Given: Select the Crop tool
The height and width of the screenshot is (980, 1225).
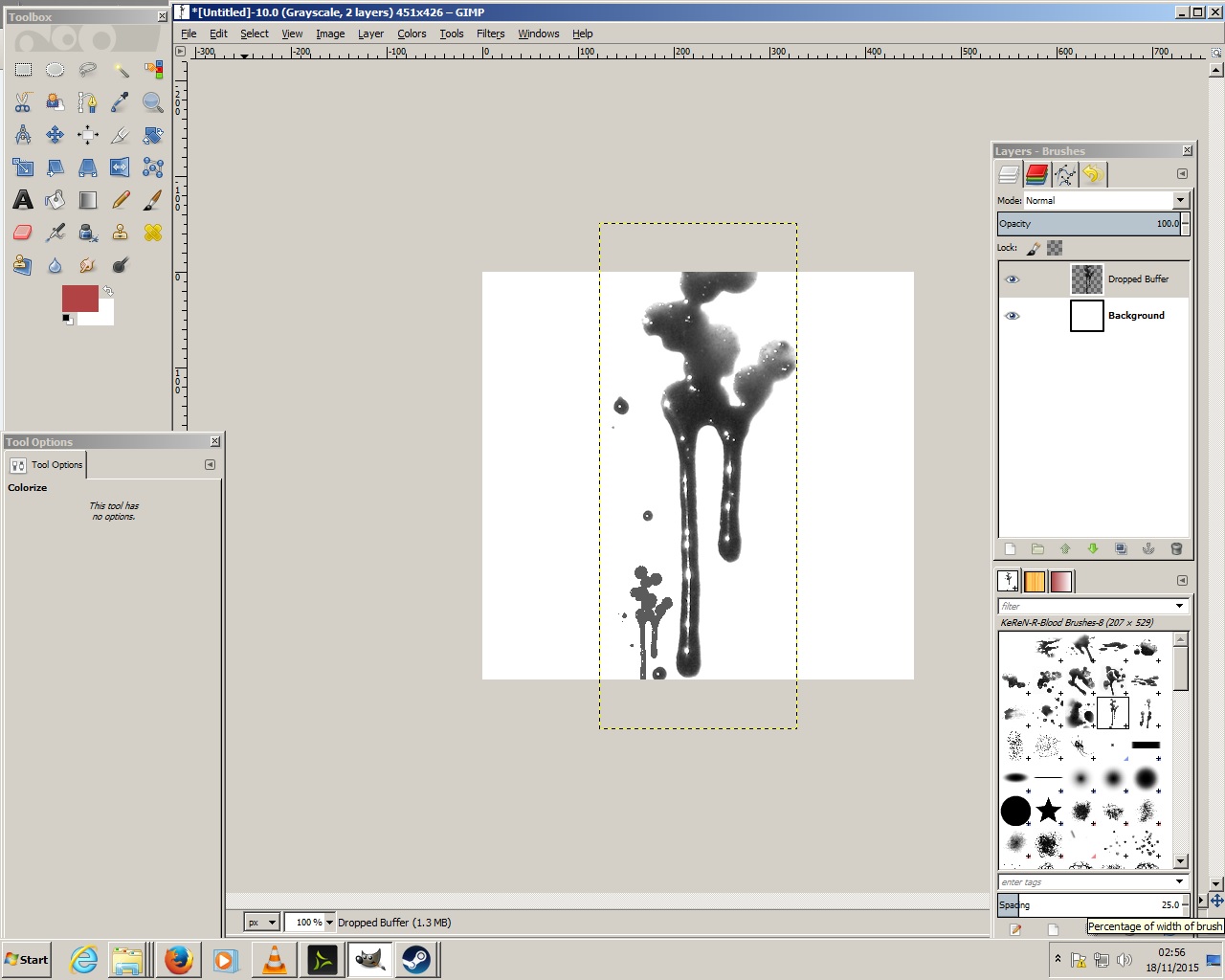Looking at the screenshot, I should 121,135.
